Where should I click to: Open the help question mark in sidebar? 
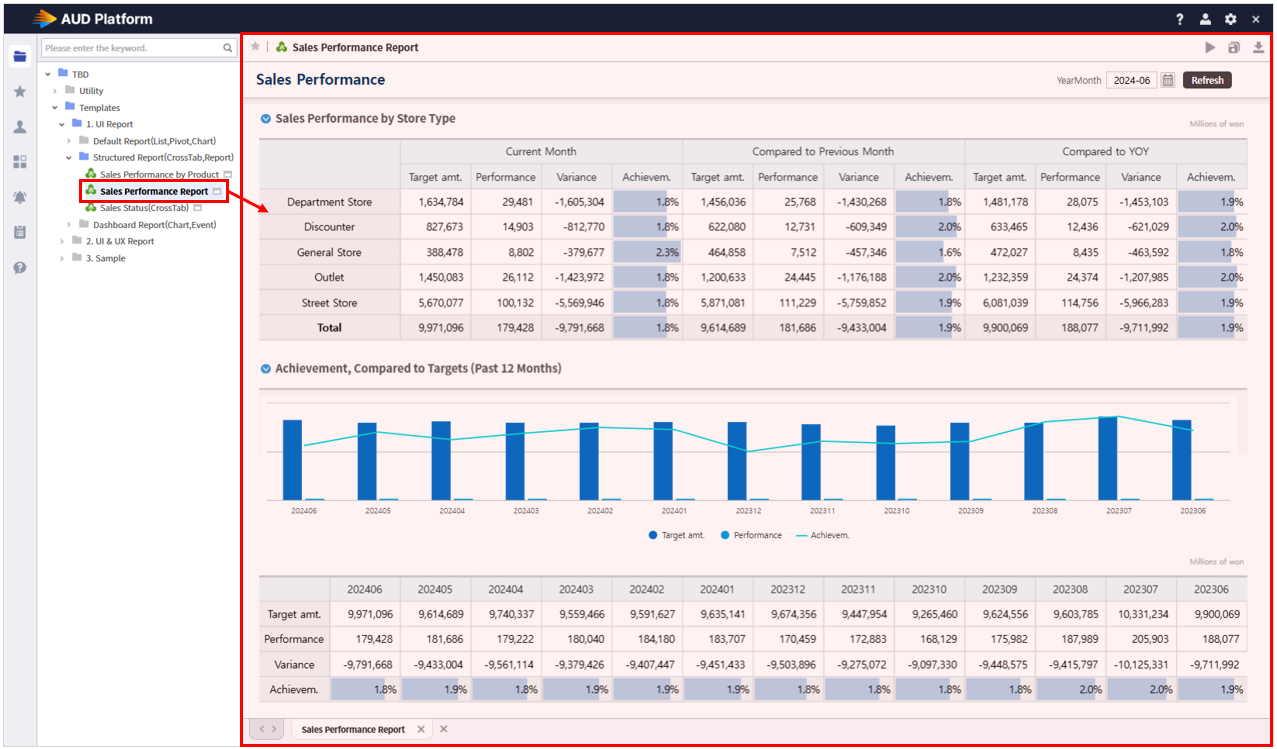coord(19,267)
